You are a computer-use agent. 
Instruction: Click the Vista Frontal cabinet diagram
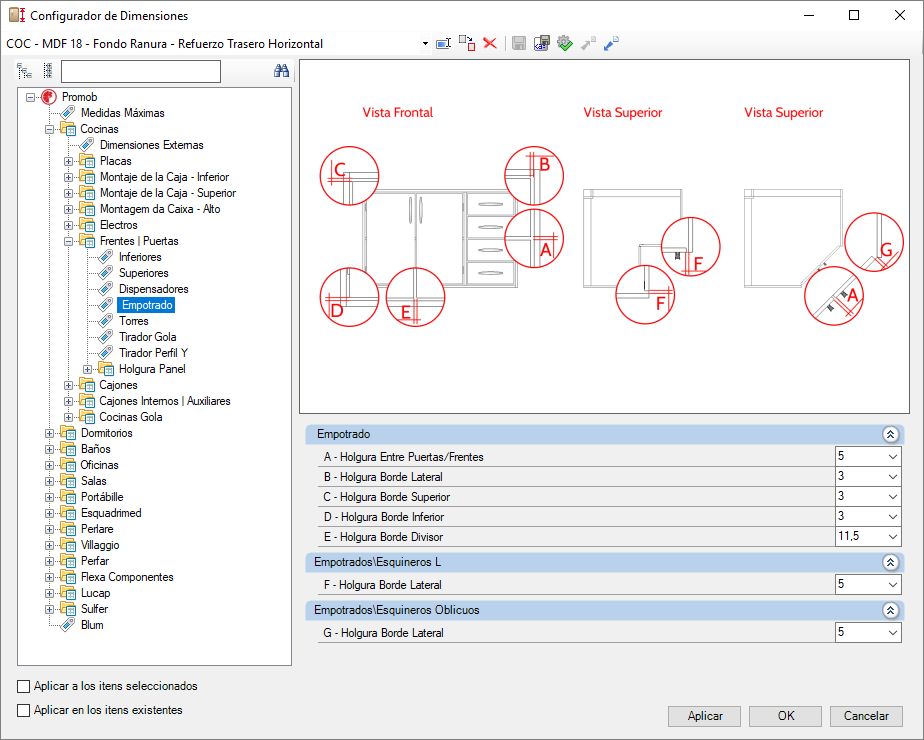[441, 236]
